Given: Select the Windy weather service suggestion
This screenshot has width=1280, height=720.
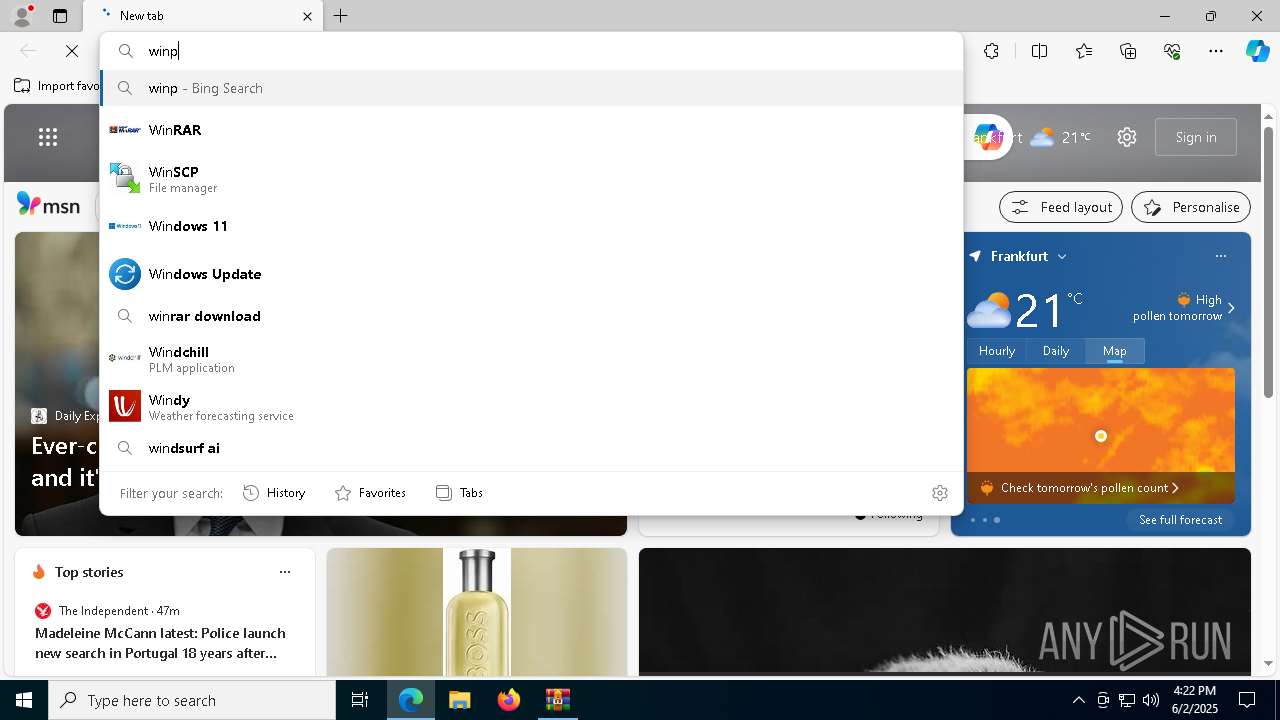Looking at the screenshot, I should [531, 407].
